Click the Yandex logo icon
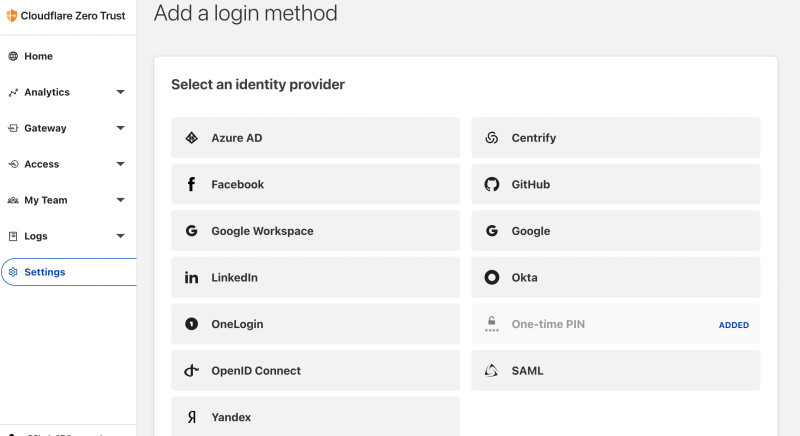 (191, 417)
